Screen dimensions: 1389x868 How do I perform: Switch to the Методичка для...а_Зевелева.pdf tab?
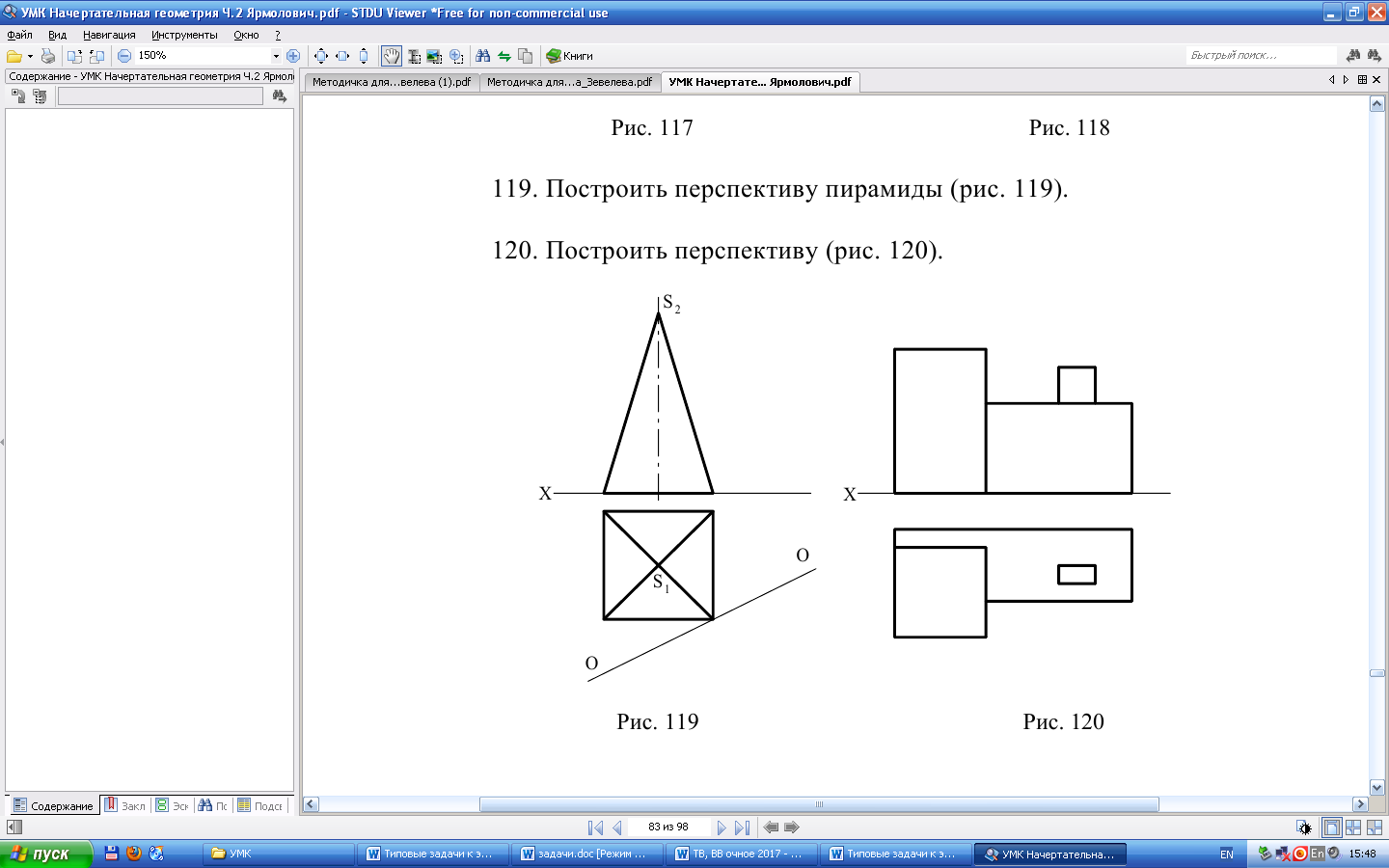(x=569, y=82)
